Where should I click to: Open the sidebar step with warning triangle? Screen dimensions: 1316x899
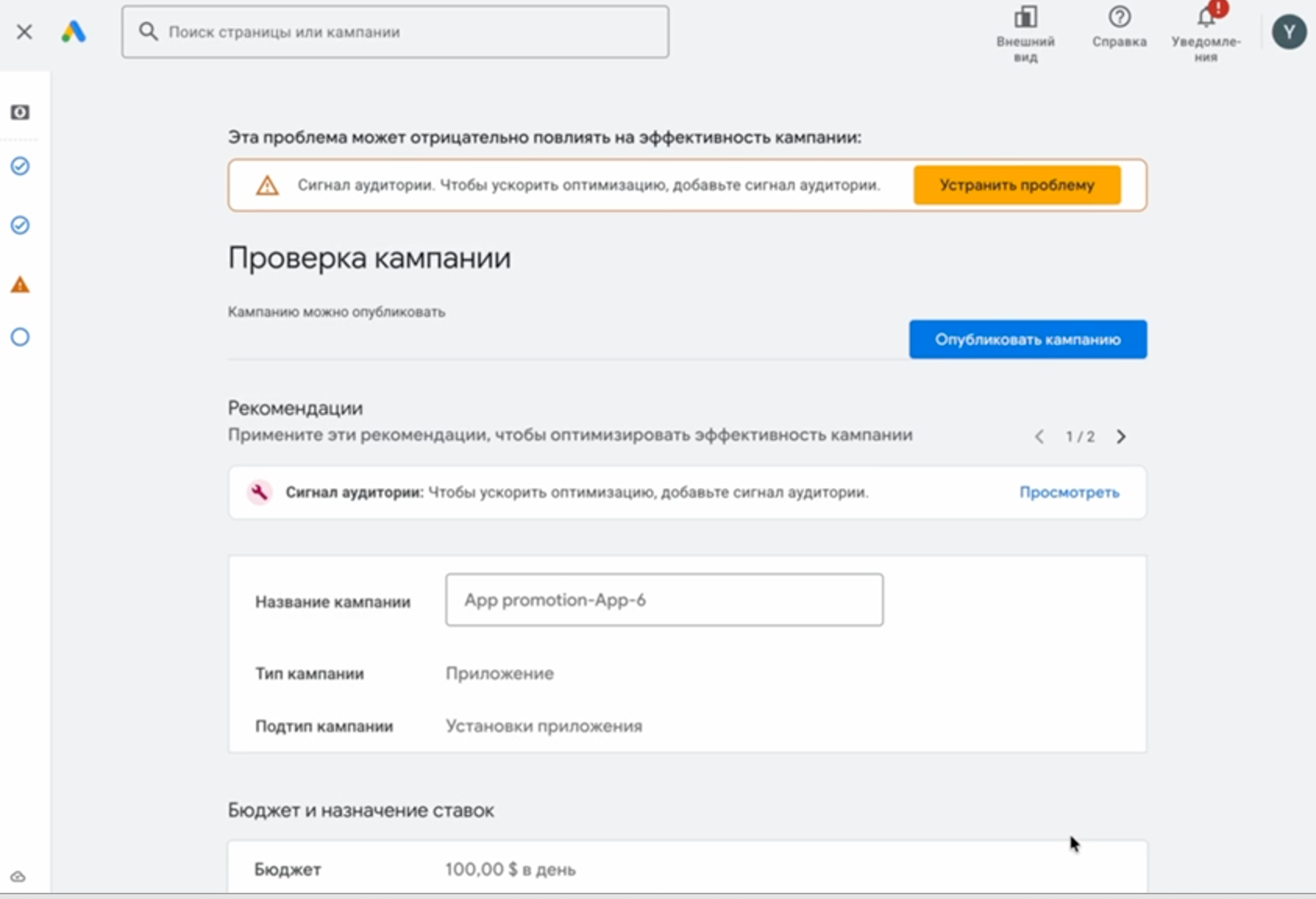(x=20, y=285)
